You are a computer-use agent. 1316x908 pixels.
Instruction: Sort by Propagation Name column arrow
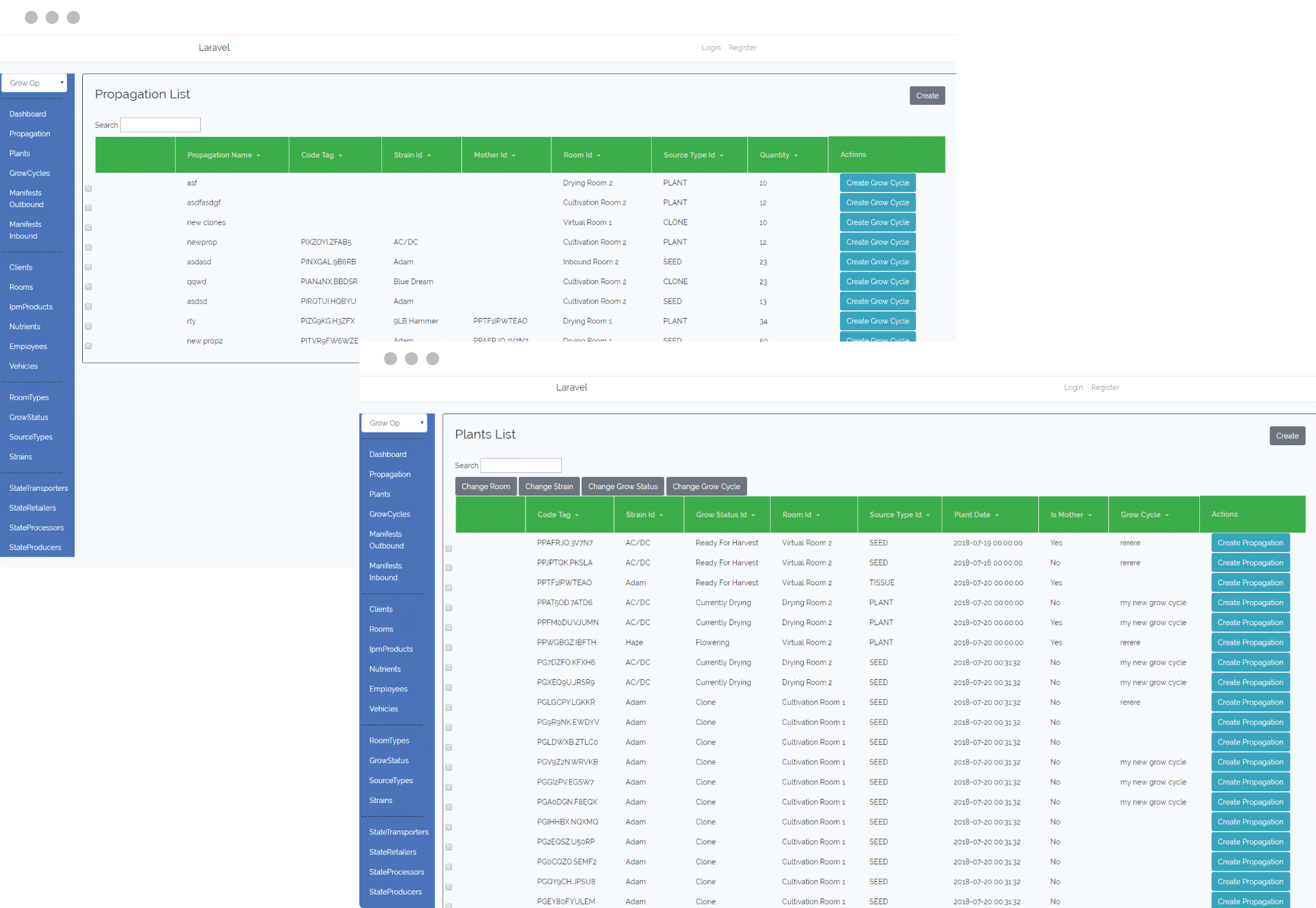(258, 156)
